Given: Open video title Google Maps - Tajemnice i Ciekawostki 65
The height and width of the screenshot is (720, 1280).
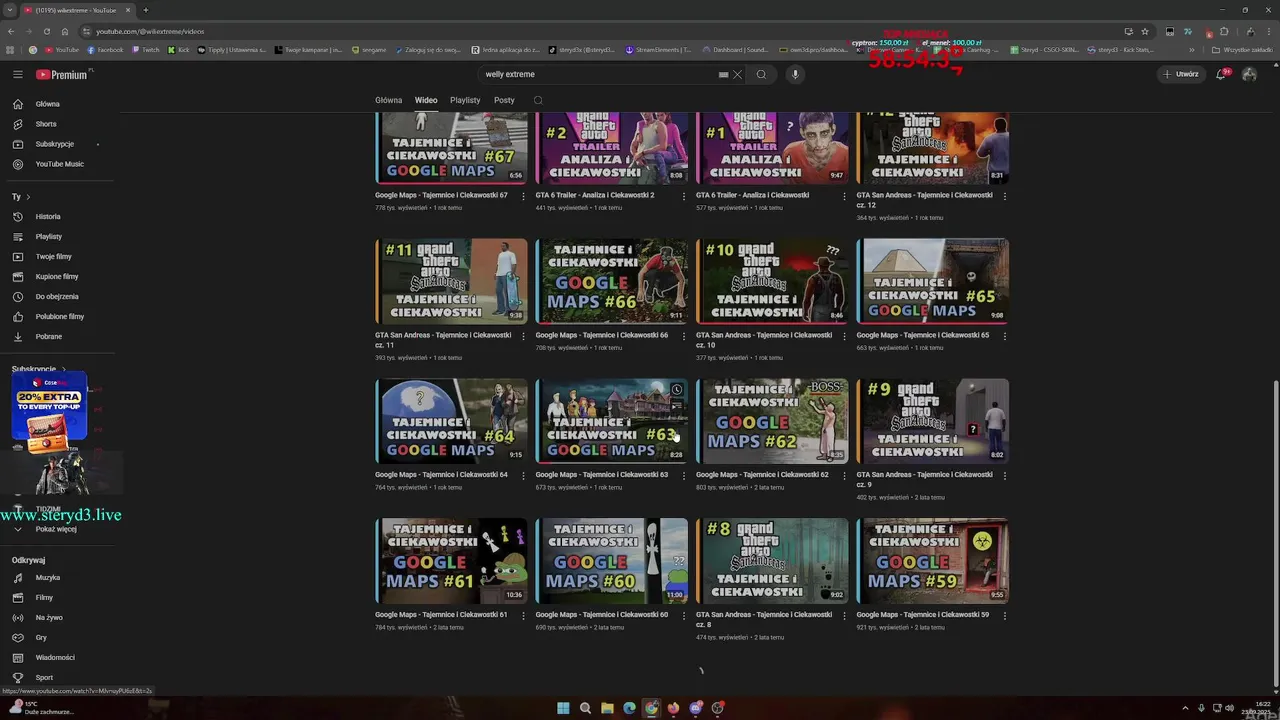Looking at the screenshot, I should click(922, 335).
